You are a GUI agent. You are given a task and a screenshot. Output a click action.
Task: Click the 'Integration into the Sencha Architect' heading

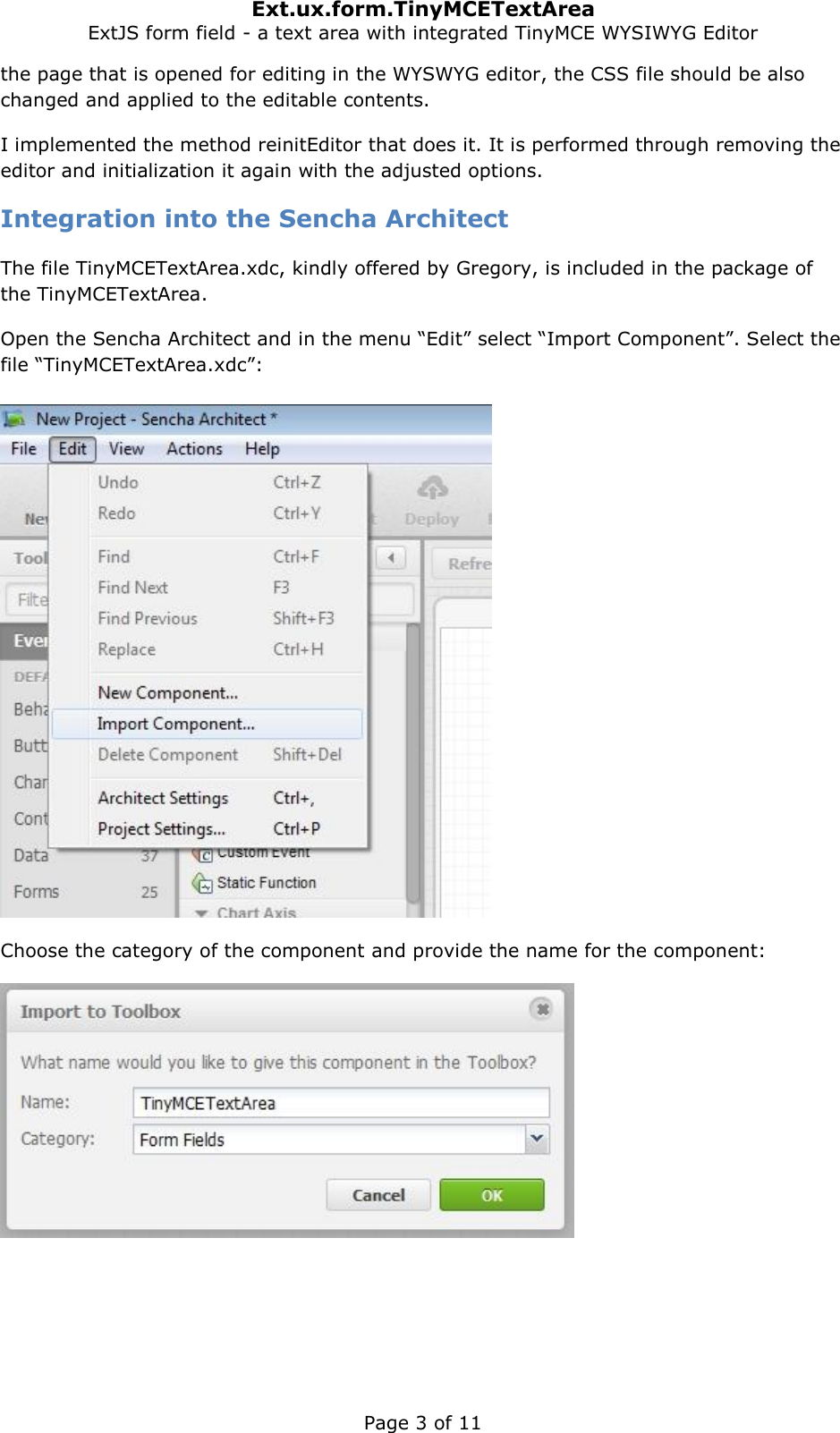[254, 219]
